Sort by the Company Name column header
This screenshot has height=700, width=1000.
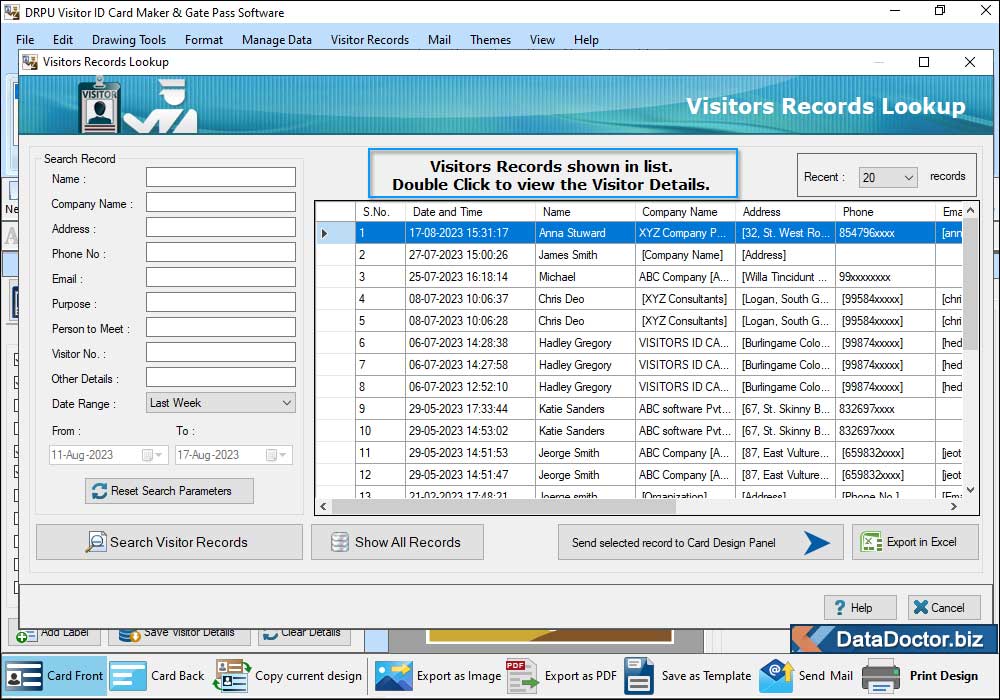[685, 212]
